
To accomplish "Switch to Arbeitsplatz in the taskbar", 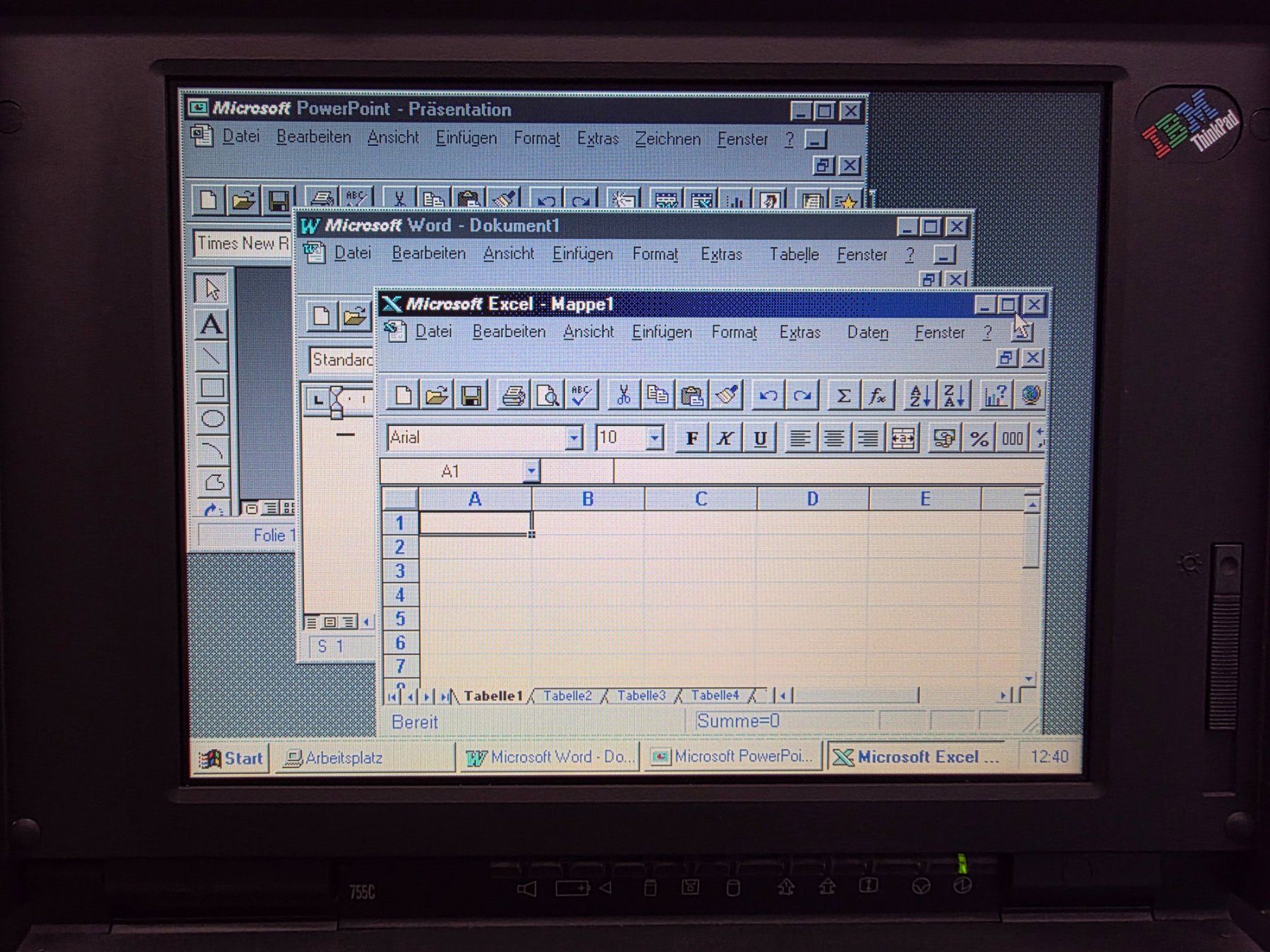I will 365,758.
